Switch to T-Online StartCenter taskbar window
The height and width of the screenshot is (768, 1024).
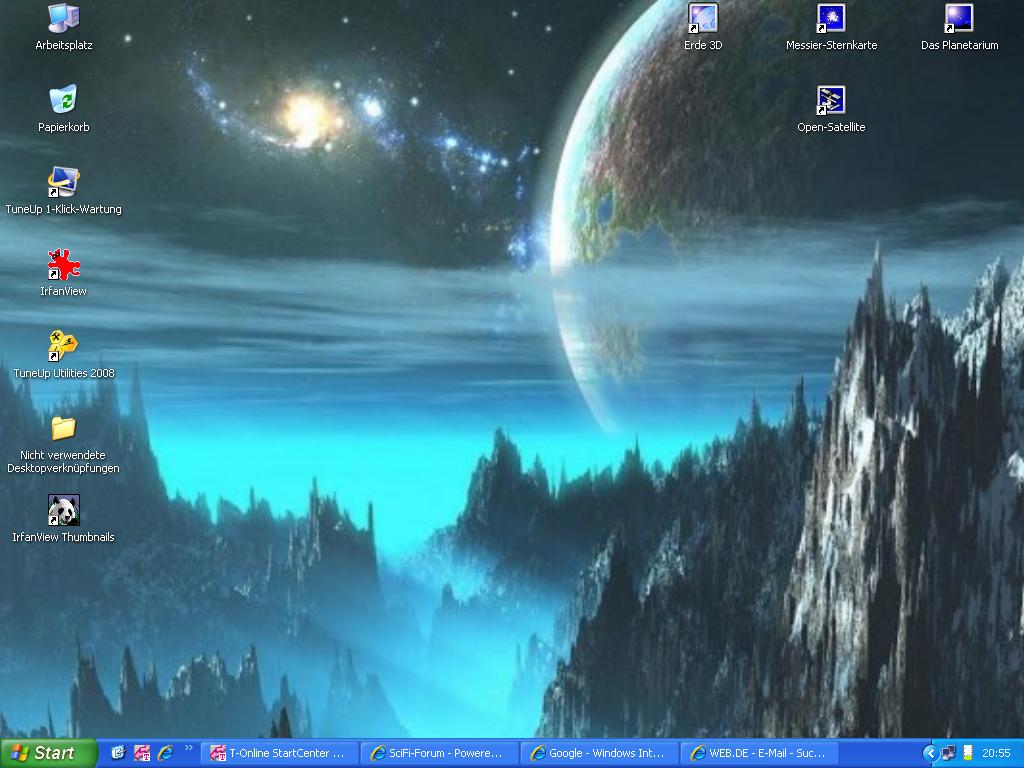click(279, 753)
